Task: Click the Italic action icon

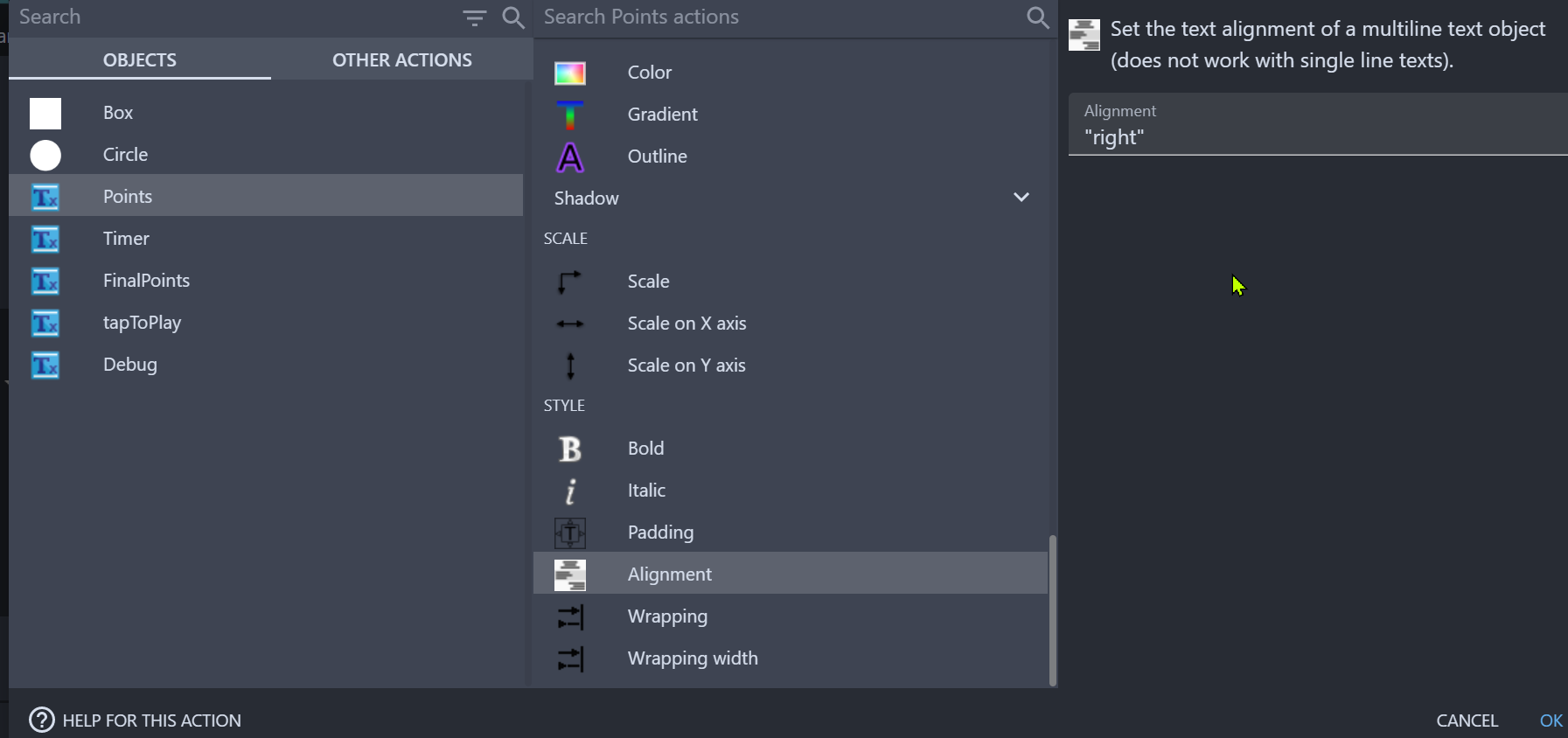Action: (x=570, y=491)
